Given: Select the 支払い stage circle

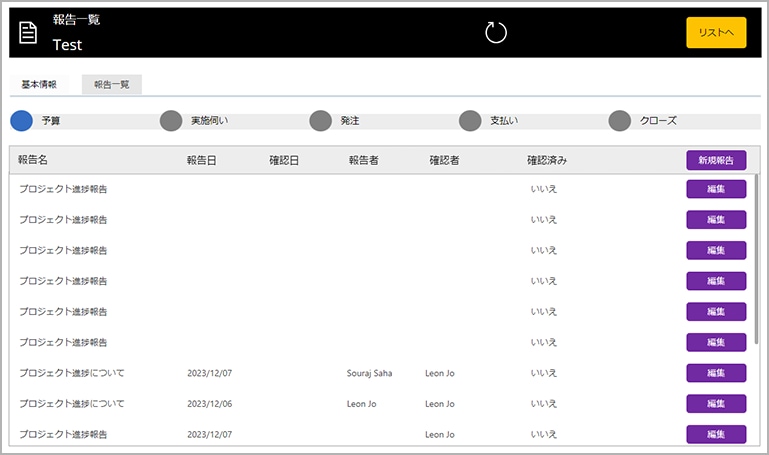Looking at the screenshot, I should pyautogui.click(x=470, y=121).
